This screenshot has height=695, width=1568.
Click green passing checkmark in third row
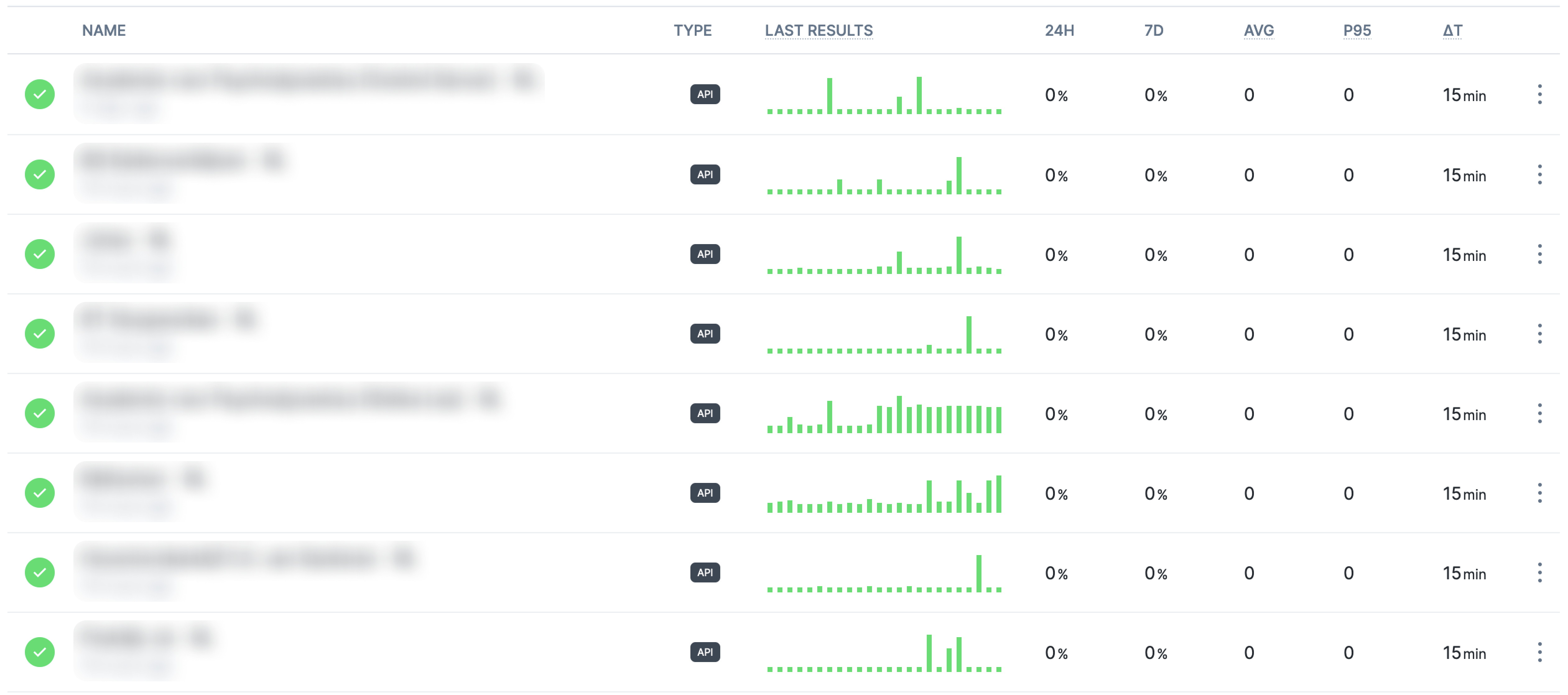tap(39, 254)
